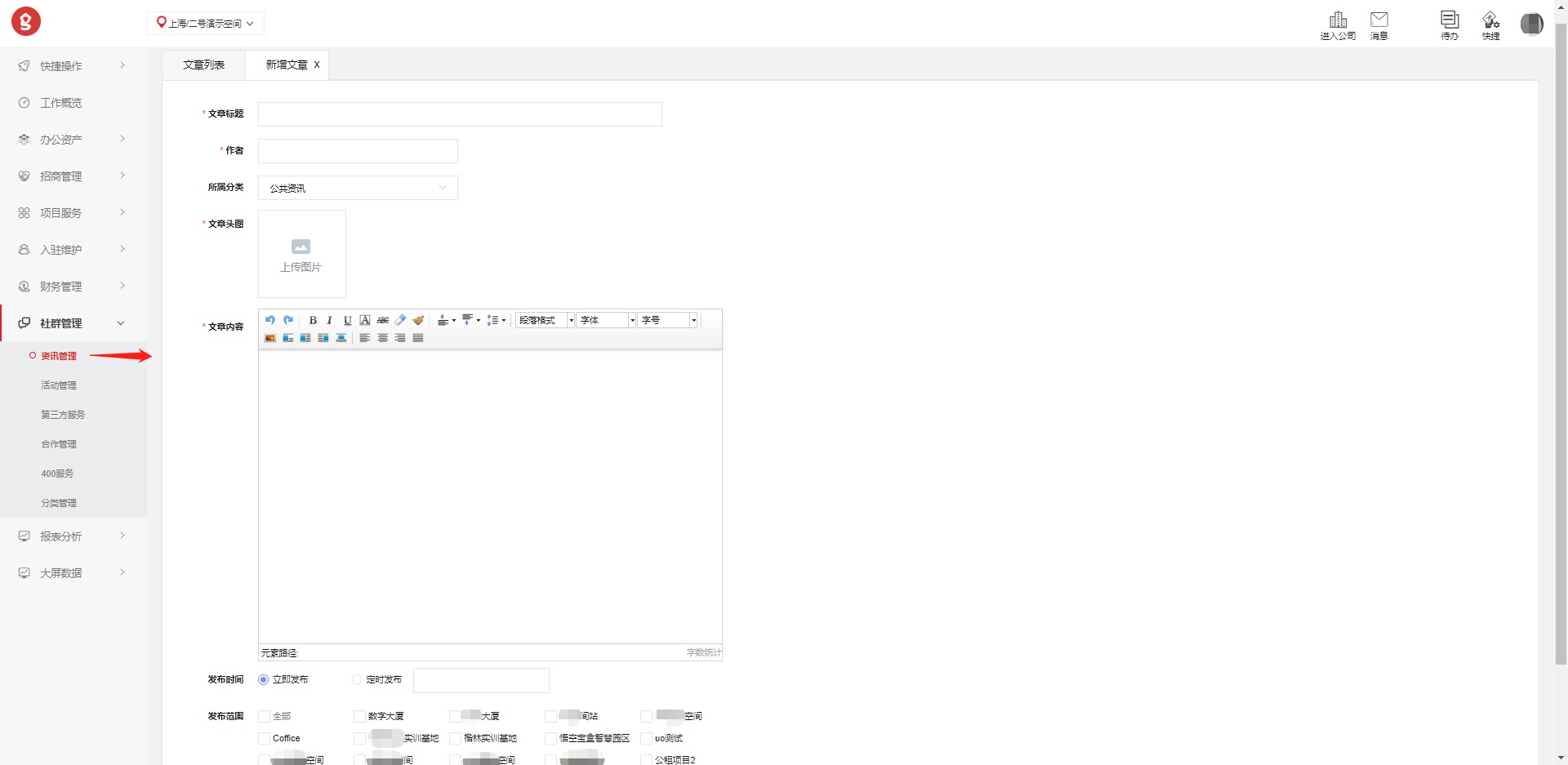This screenshot has width=1568, height=765.
Task: Click 上传图片 to upload article header image
Action: click(301, 254)
